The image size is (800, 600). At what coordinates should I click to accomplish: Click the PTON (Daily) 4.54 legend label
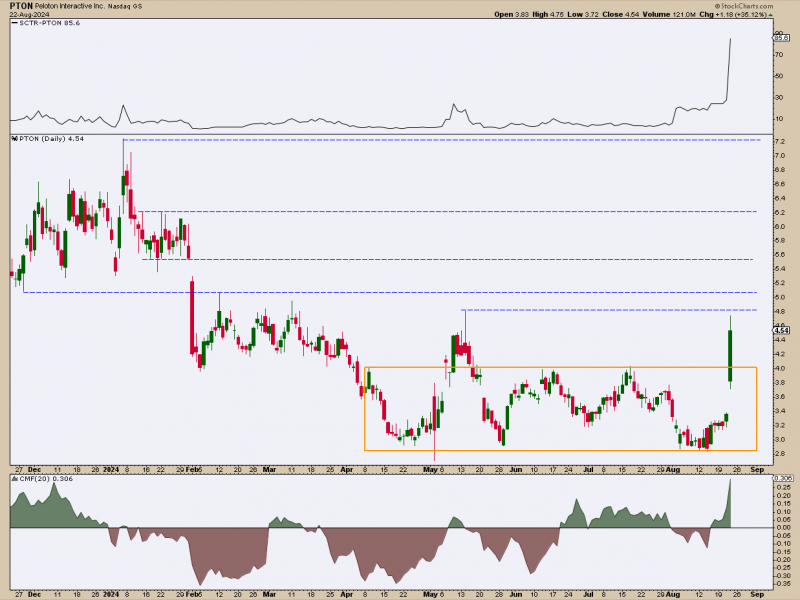coord(52,139)
